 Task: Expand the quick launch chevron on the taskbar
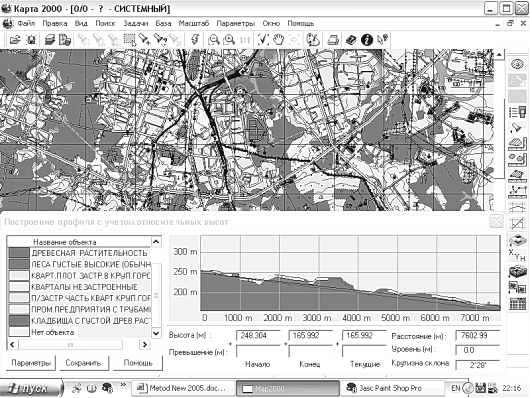tap(123, 384)
